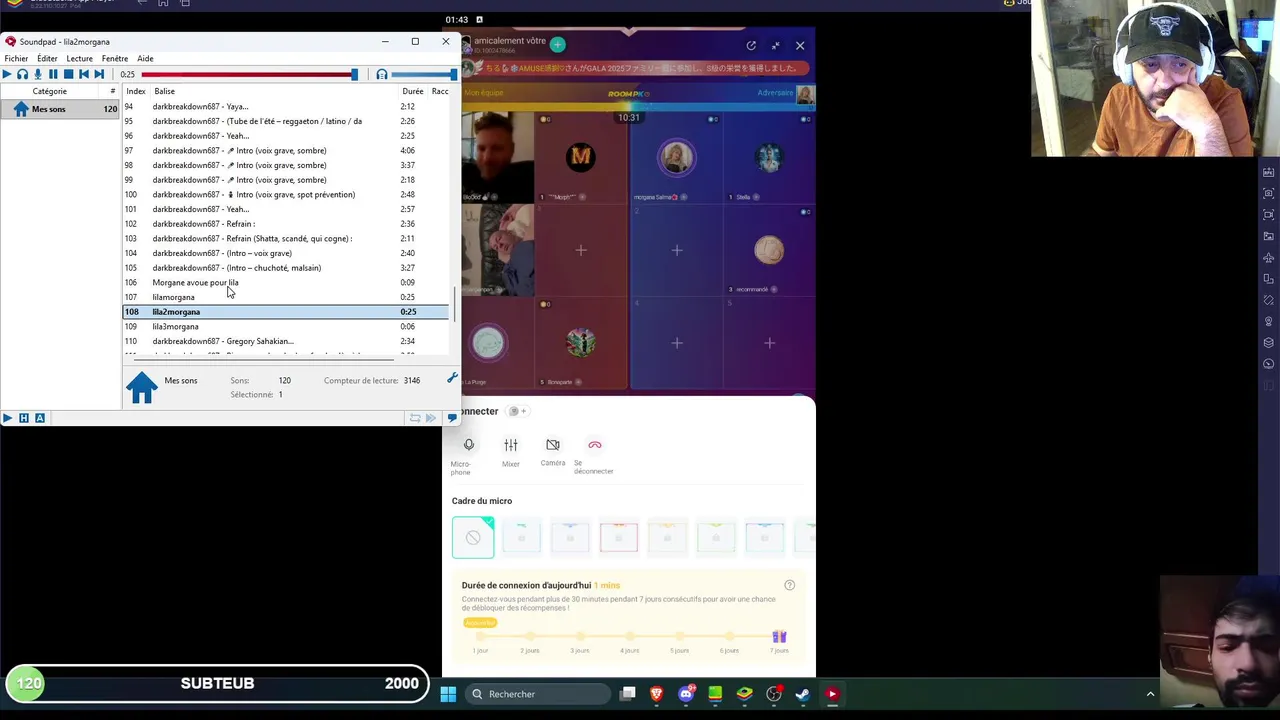Select sound 103 Refrain Shatta scandé
The image size is (1280, 720).
coord(285,238)
